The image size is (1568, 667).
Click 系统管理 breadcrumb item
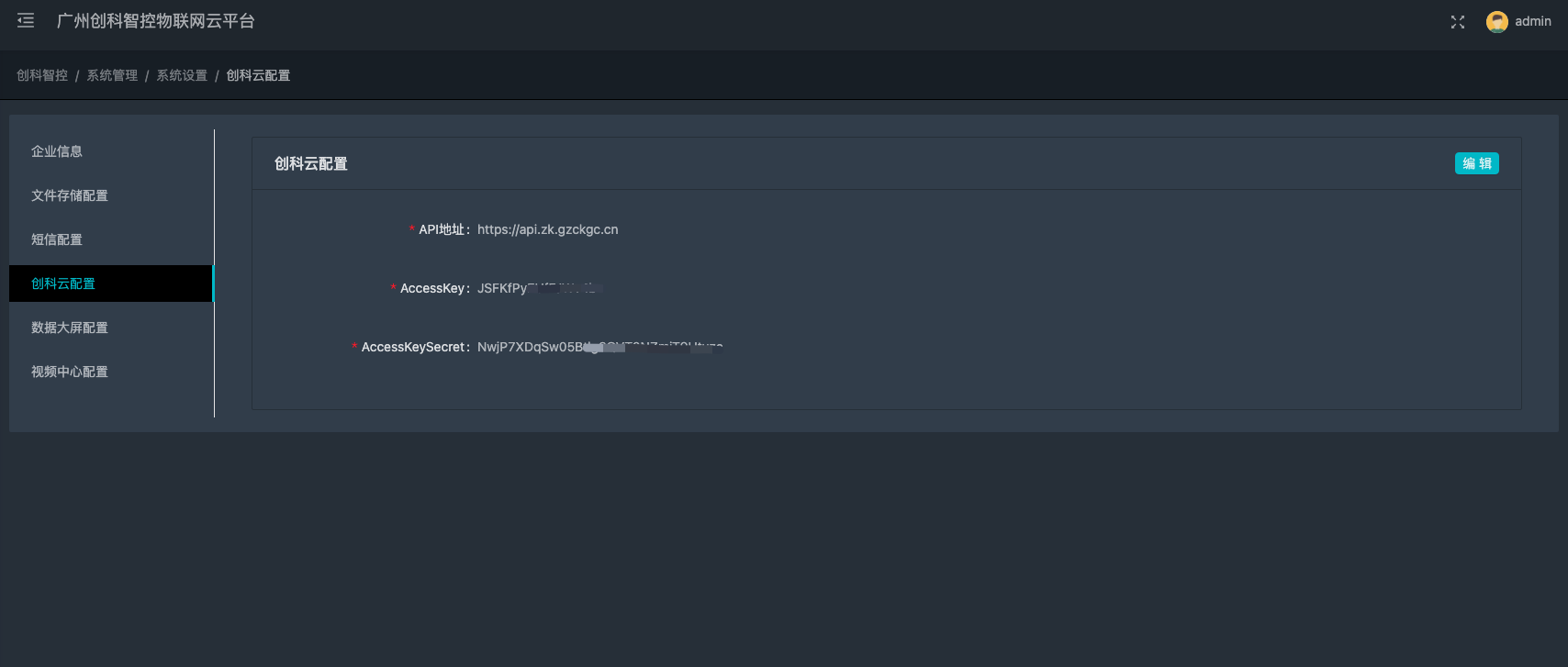pos(112,75)
